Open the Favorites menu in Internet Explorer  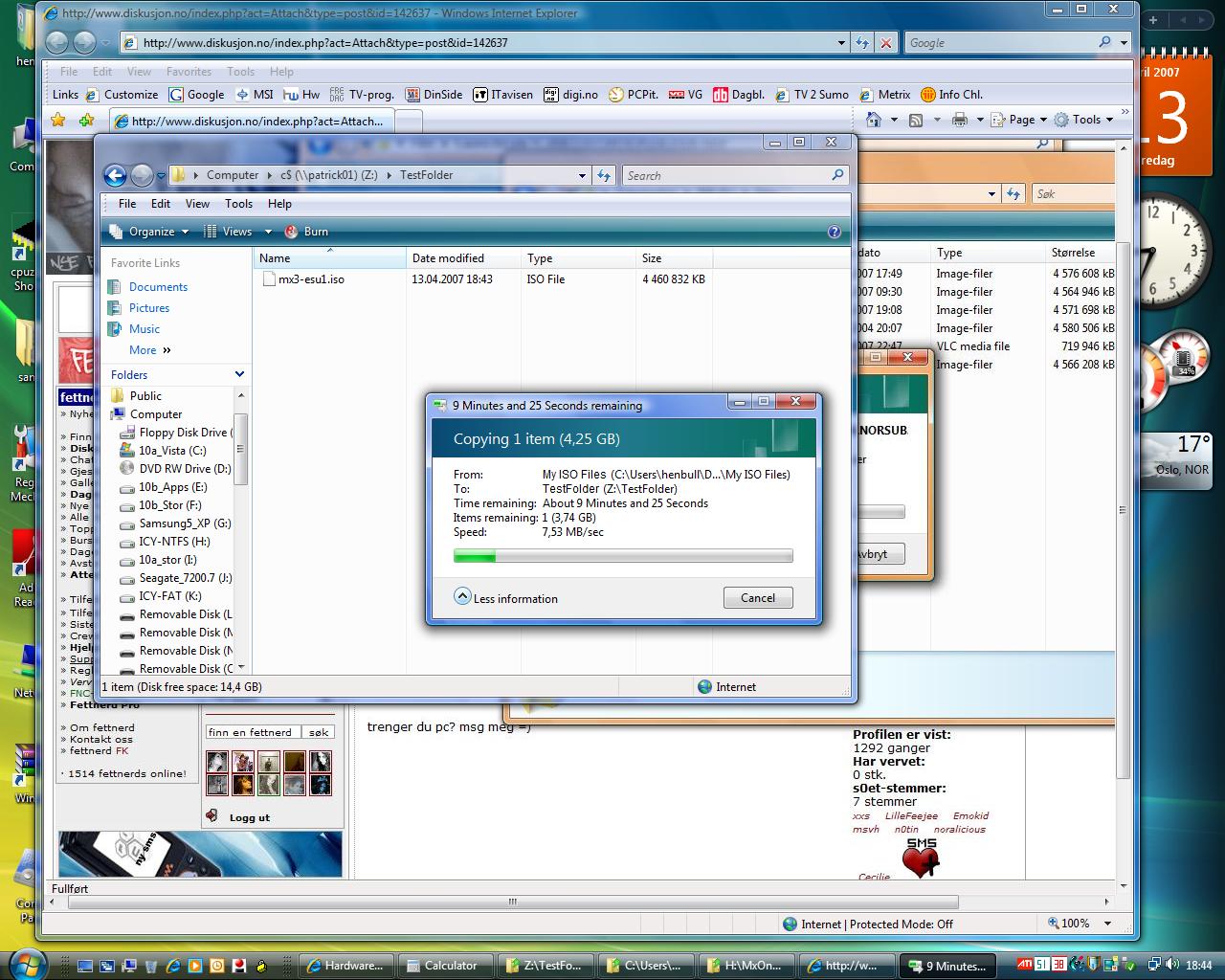(x=189, y=72)
